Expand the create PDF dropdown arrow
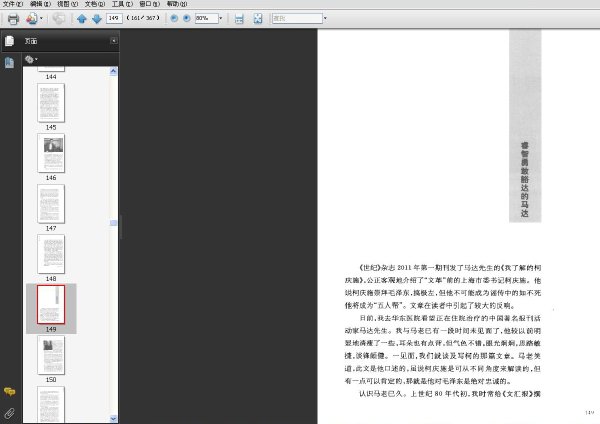This screenshot has width=600, height=424. [x=41, y=18]
